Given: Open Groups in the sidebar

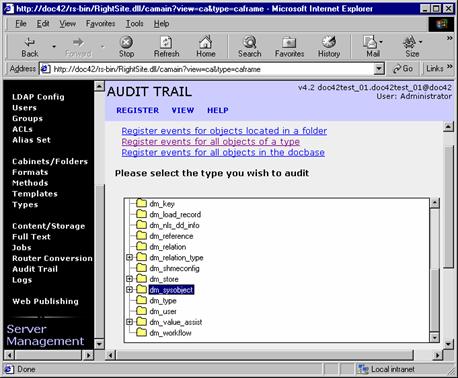Looking at the screenshot, I should pyautogui.click(x=27, y=118).
